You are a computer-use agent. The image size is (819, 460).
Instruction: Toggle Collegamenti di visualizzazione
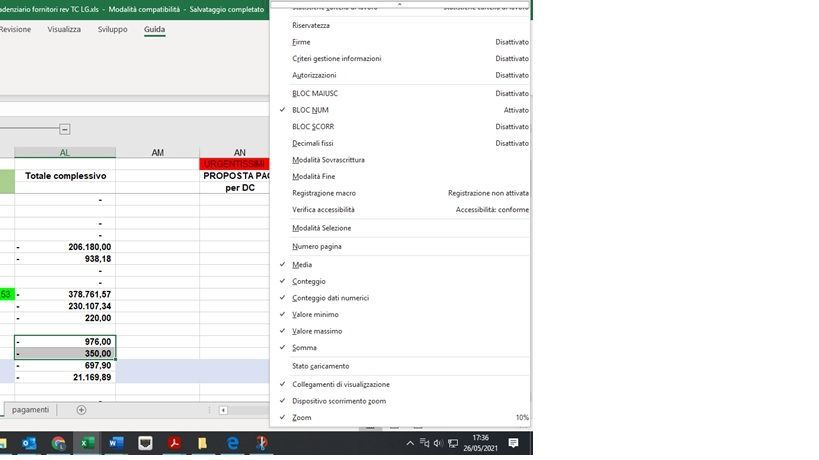(400, 384)
